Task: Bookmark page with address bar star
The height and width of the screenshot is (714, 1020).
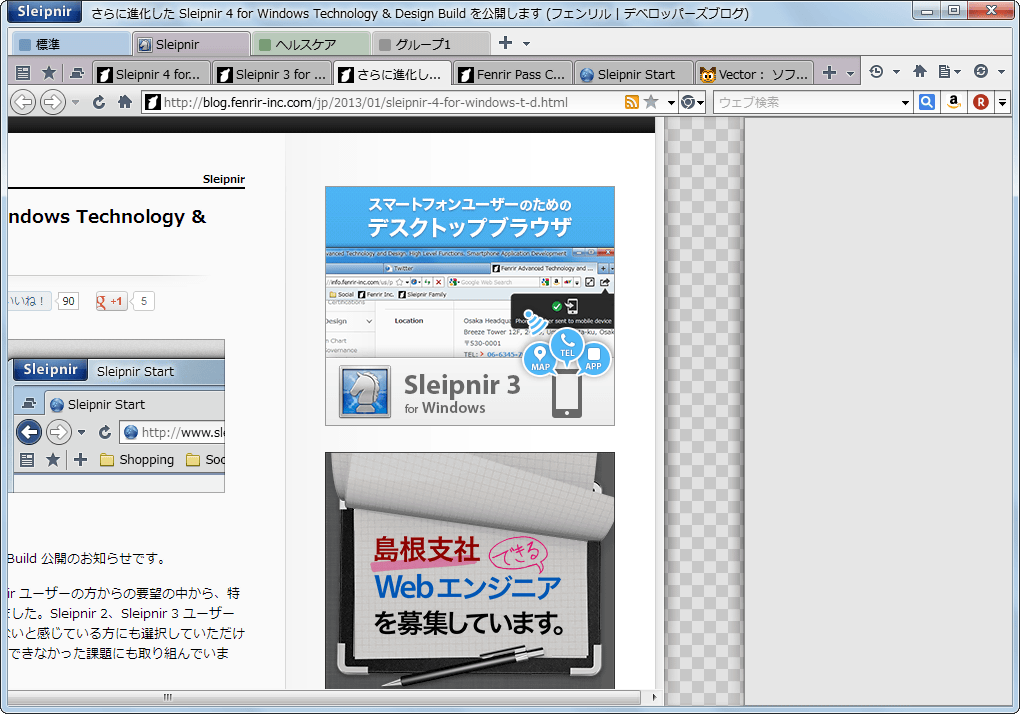Action: pos(651,102)
